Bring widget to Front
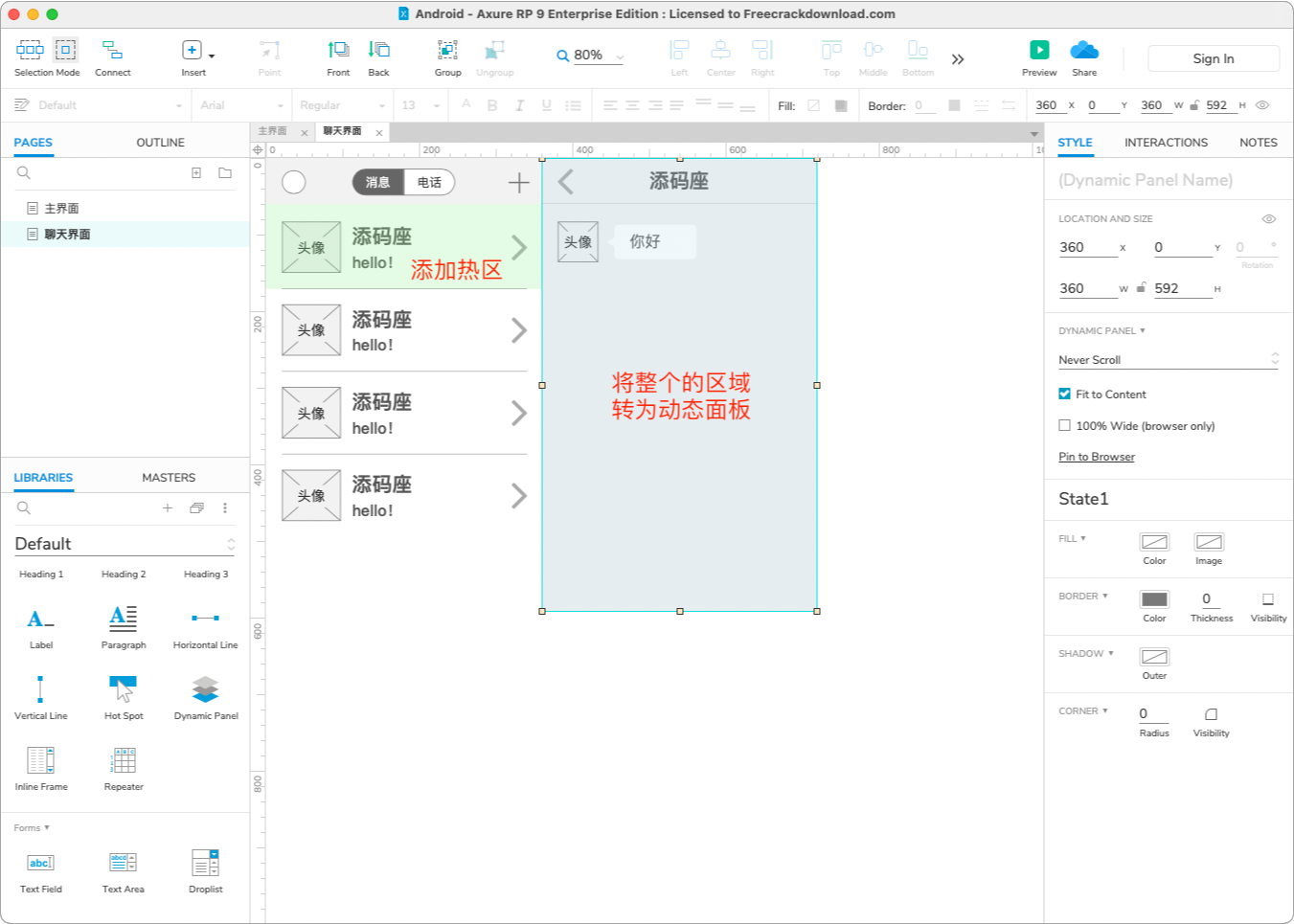The height and width of the screenshot is (924, 1294). click(x=338, y=57)
